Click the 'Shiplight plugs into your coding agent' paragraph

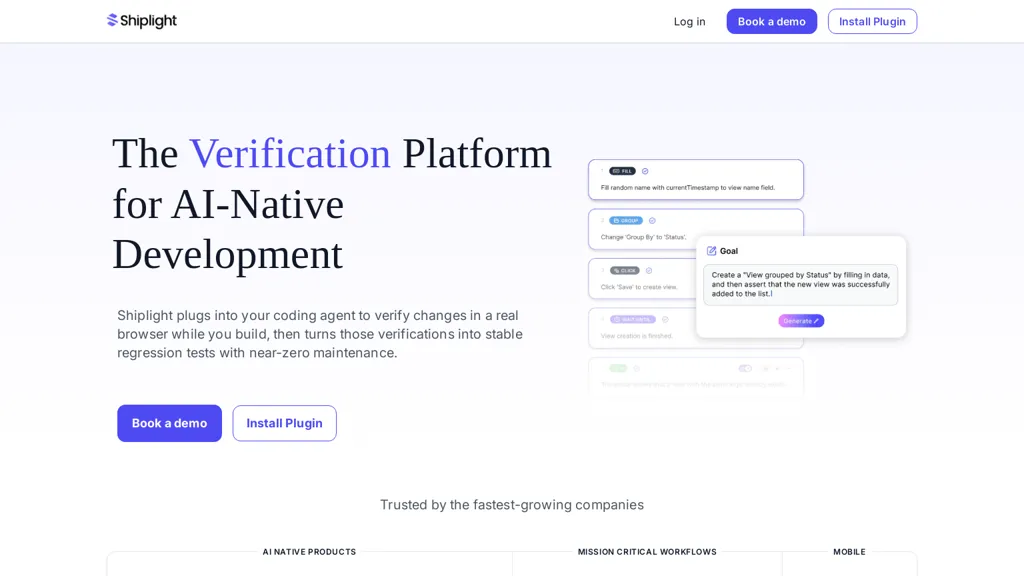tap(320, 334)
